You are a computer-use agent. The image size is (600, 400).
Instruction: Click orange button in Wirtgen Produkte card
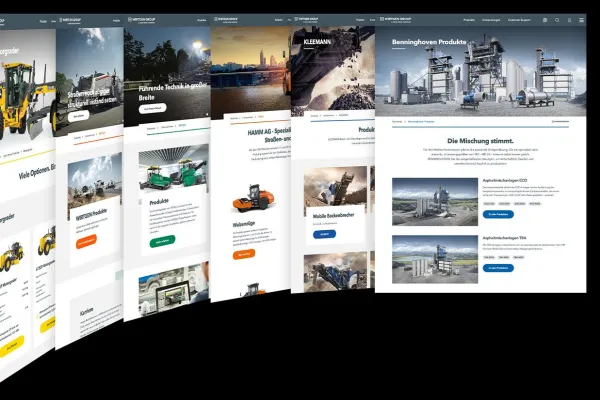click(x=86, y=242)
